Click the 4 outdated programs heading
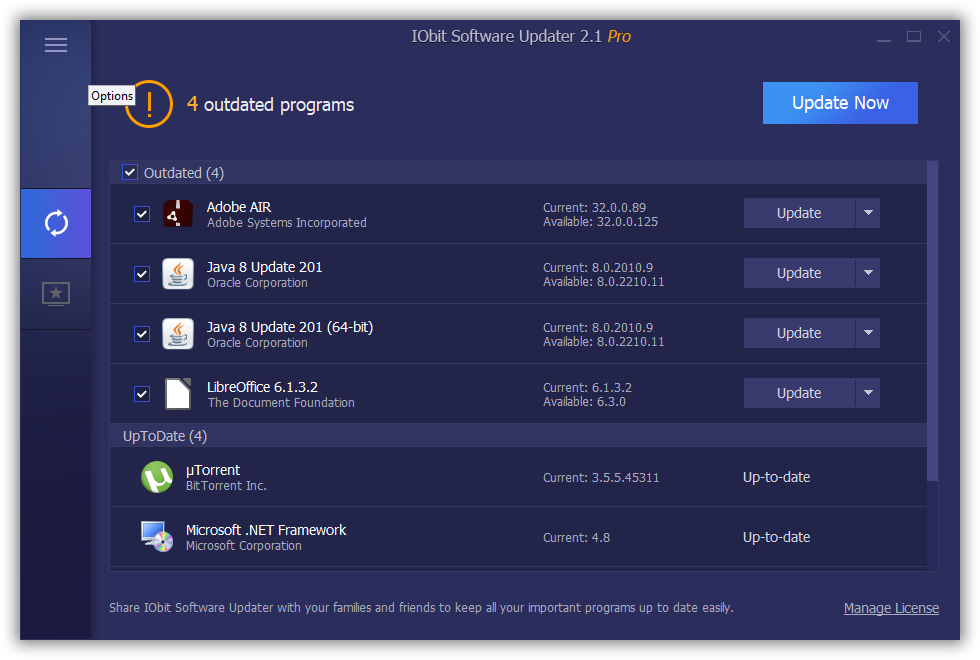 pyautogui.click(x=271, y=104)
